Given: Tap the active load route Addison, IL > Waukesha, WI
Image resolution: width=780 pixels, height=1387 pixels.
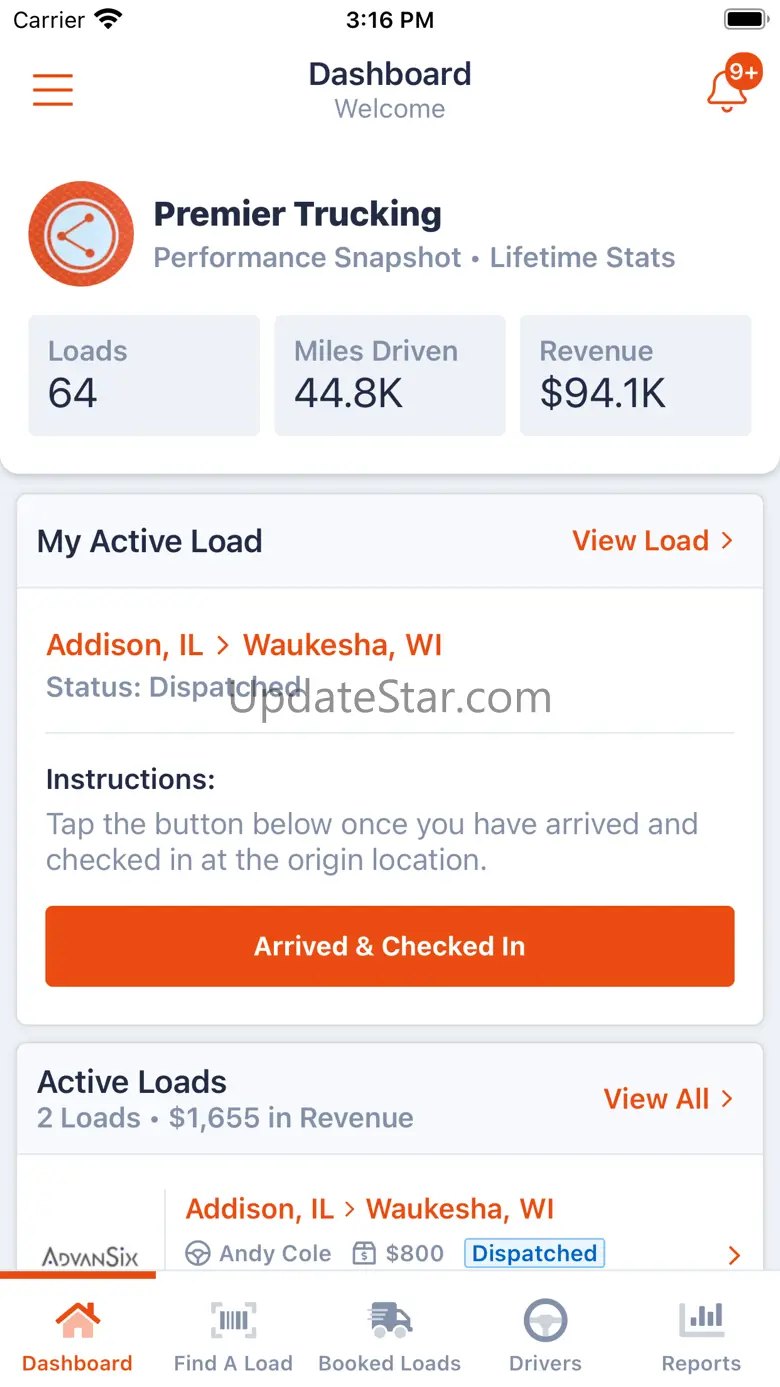Looking at the screenshot, I should pos(244,645).
